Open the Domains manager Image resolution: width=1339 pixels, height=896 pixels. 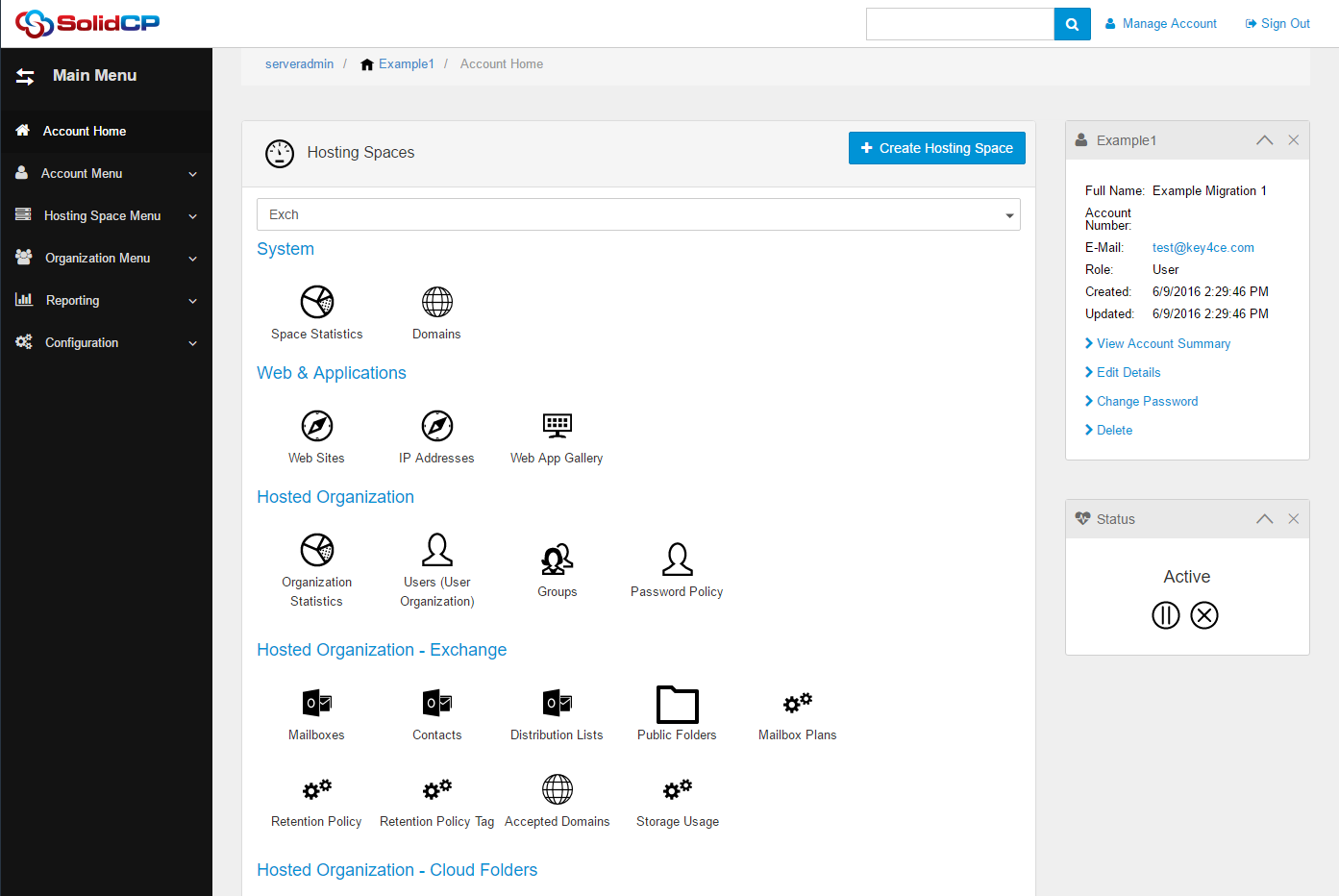pos(436,311)
